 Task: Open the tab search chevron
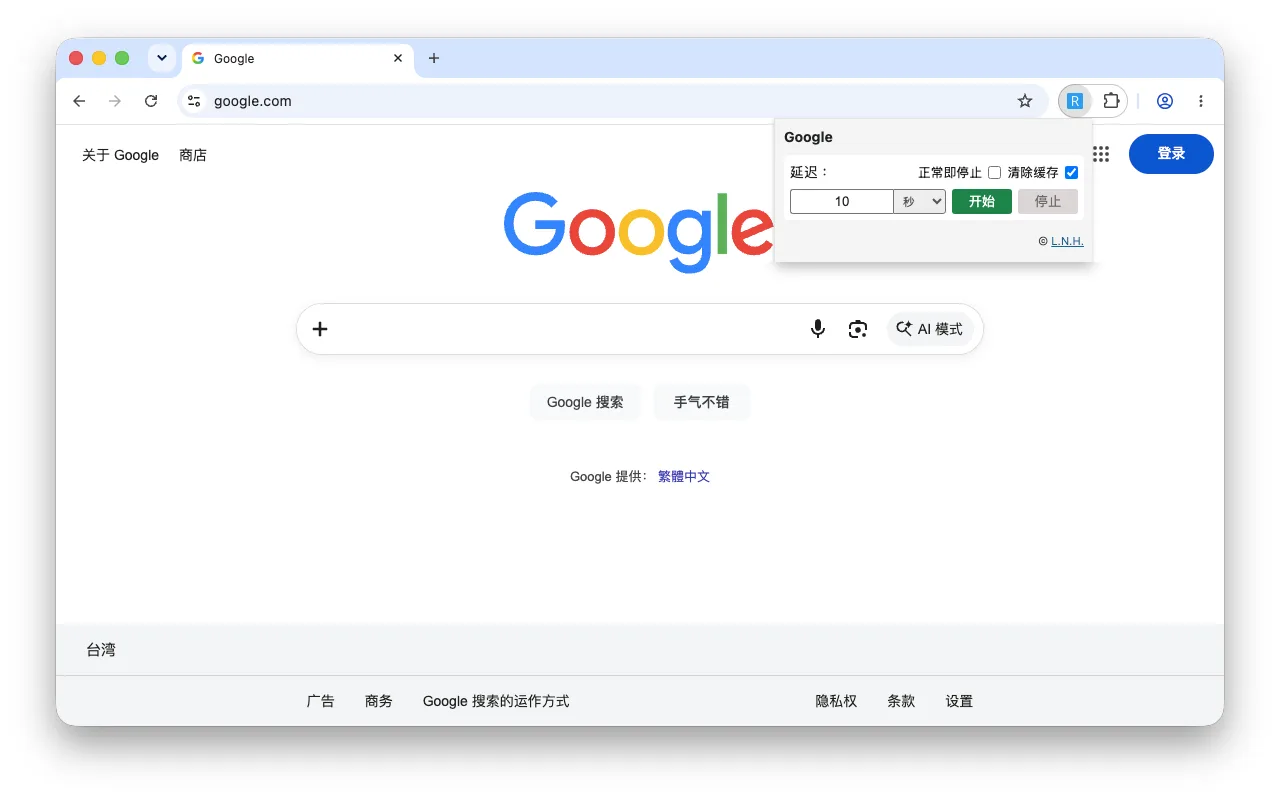(162, 58)
